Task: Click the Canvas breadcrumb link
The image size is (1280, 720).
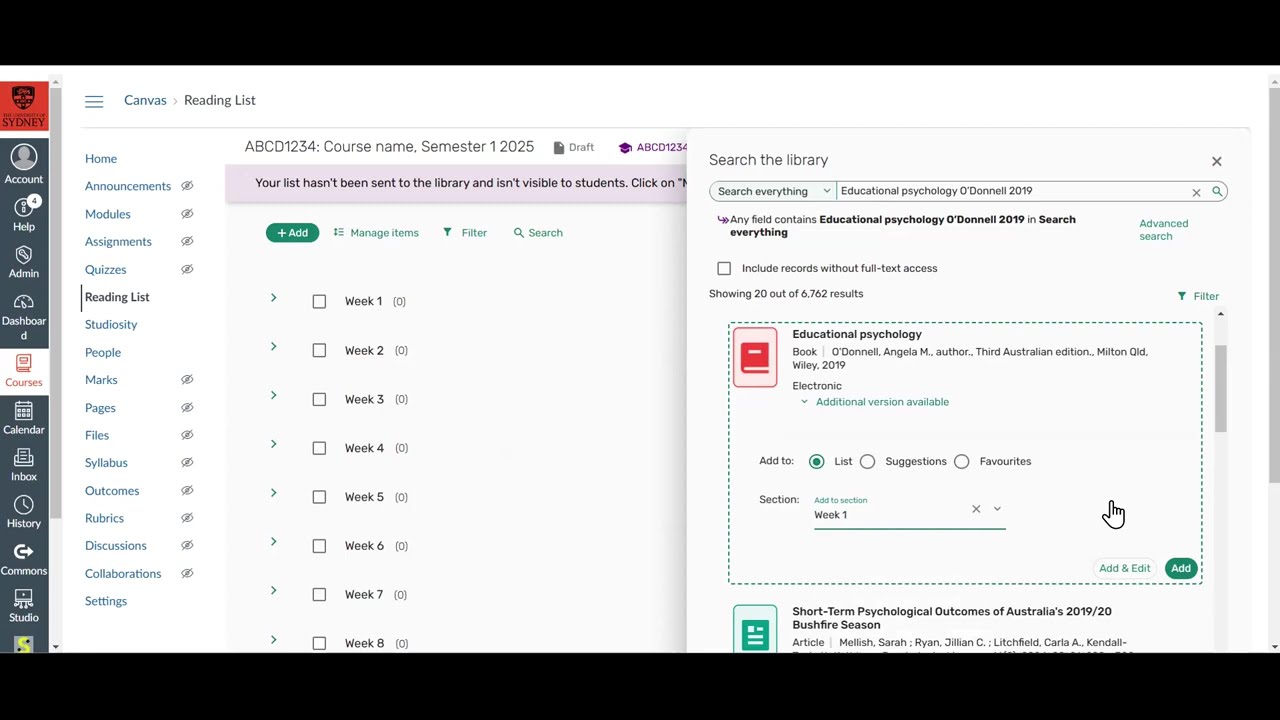Action: (145, 100)
